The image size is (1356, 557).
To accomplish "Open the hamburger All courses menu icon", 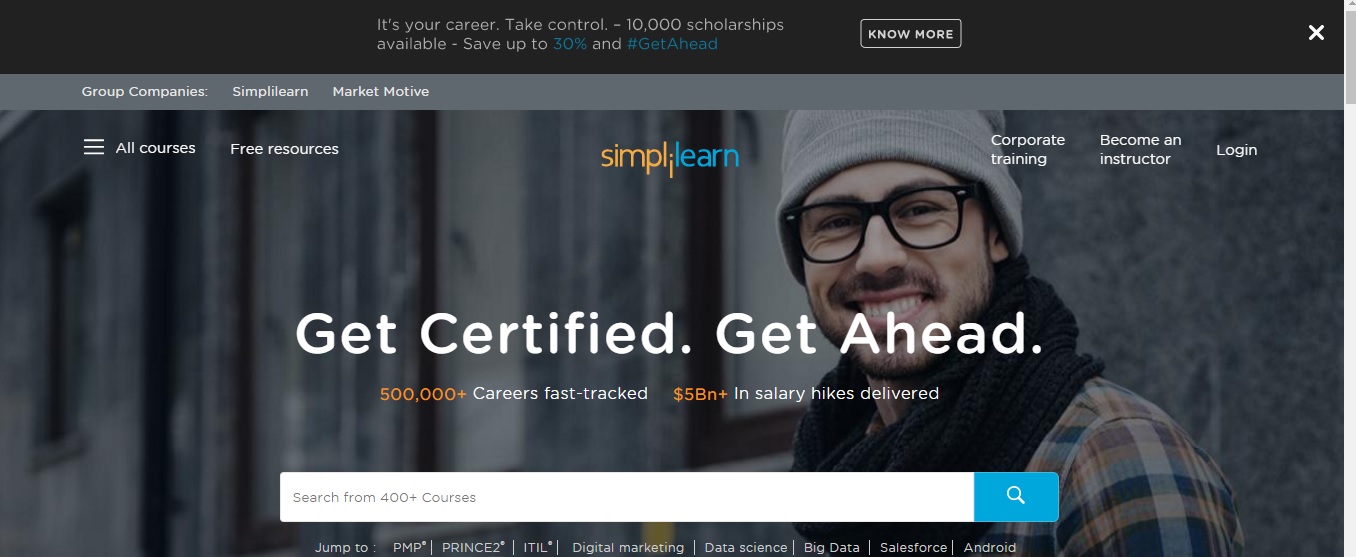I will (93, 147).
